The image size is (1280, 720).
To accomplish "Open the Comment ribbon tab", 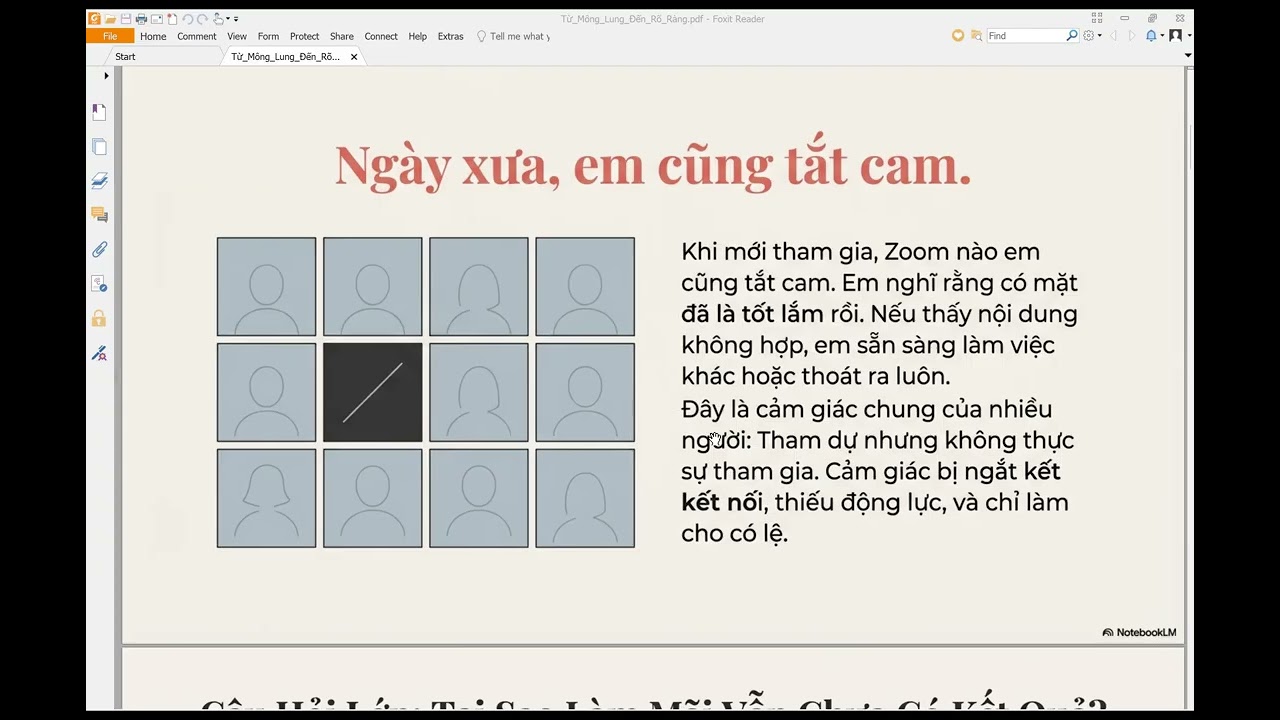I will (197, 36).
